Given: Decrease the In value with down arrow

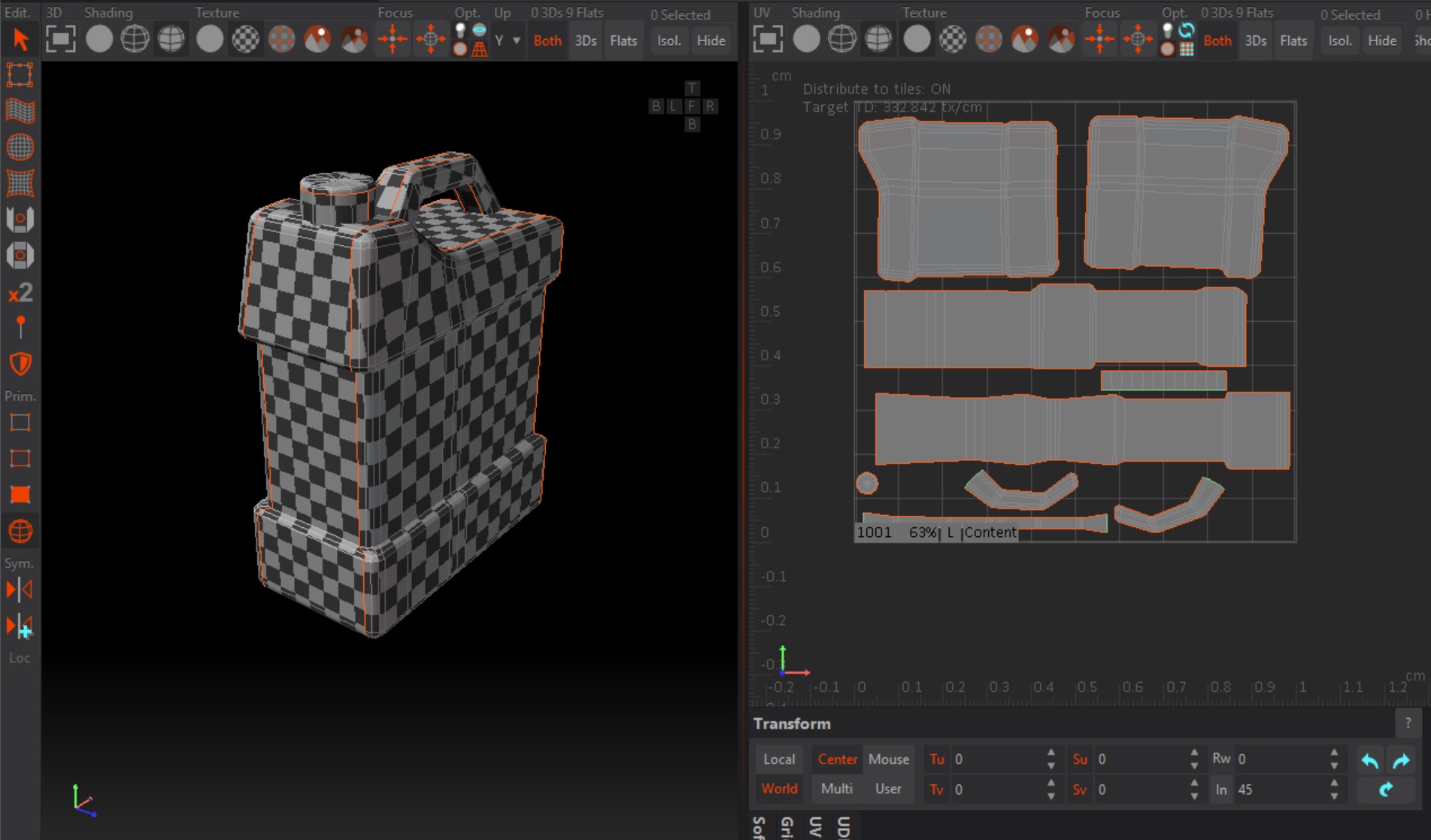Looking at the screenshot, I should pyautogui.click(x=1334, y=796).
